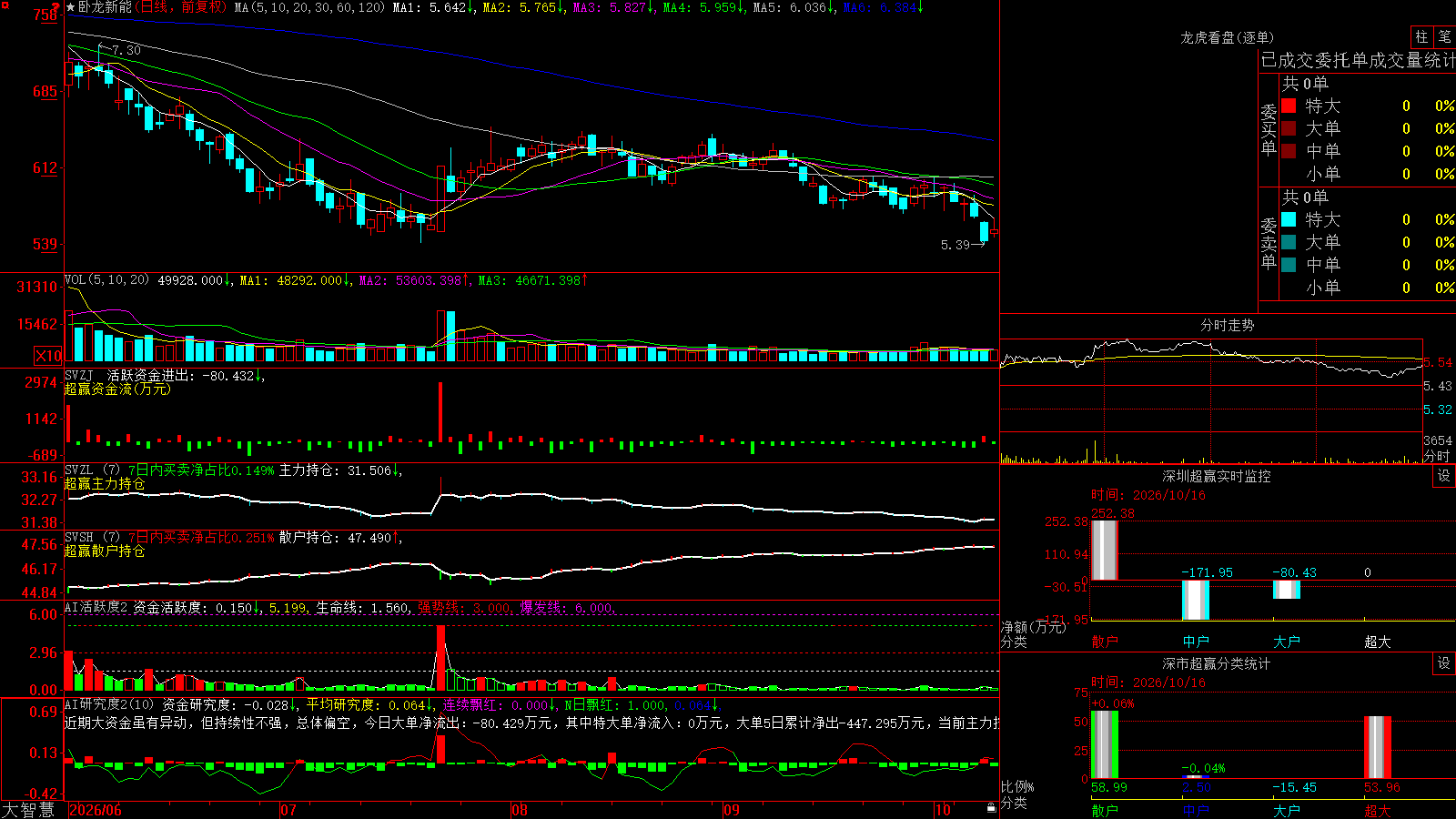The height and width of the screenshot is (819, 1456).
Task: Click the 散户 bar in 深圳超赢实时监控
Action: tap(1105, 550)
